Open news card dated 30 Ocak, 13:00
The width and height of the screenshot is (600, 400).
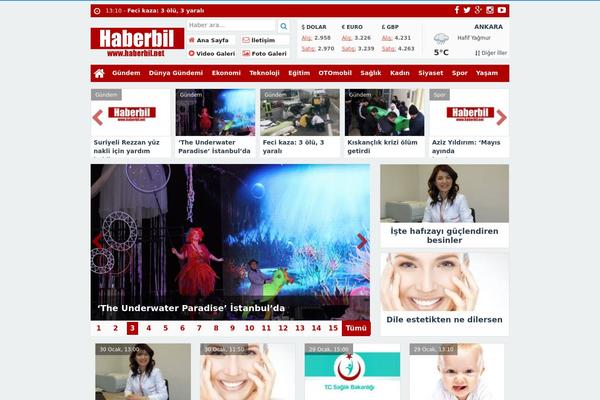143,372
